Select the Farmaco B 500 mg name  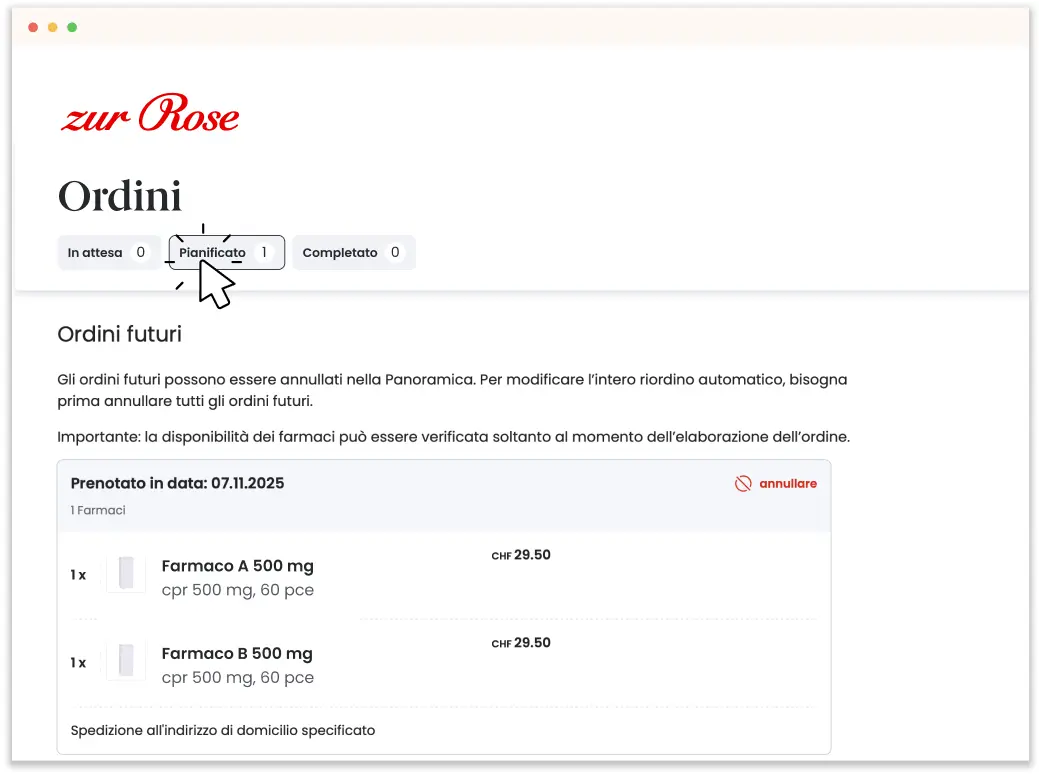click(x=237, y=653)
